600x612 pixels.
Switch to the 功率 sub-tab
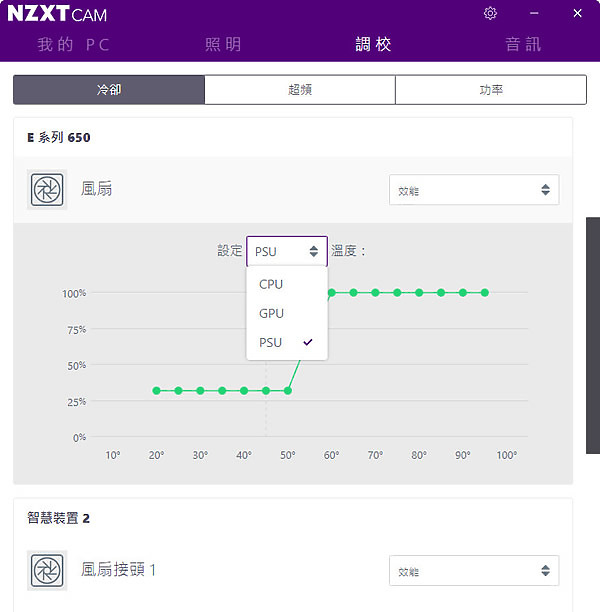pos(491,90)
